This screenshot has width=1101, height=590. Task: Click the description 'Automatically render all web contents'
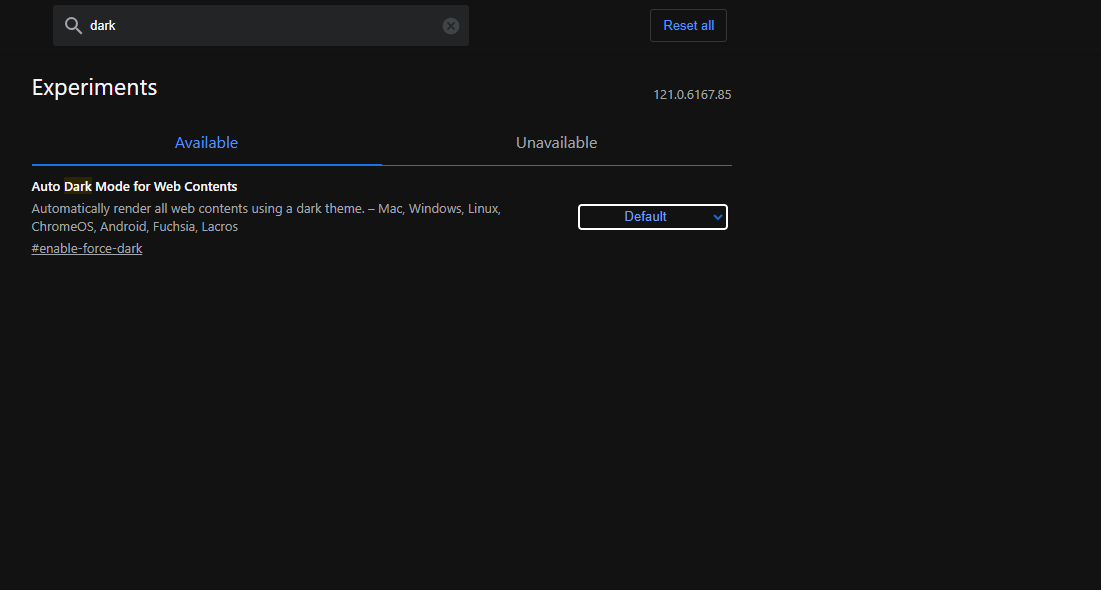[x=266, y=217]
